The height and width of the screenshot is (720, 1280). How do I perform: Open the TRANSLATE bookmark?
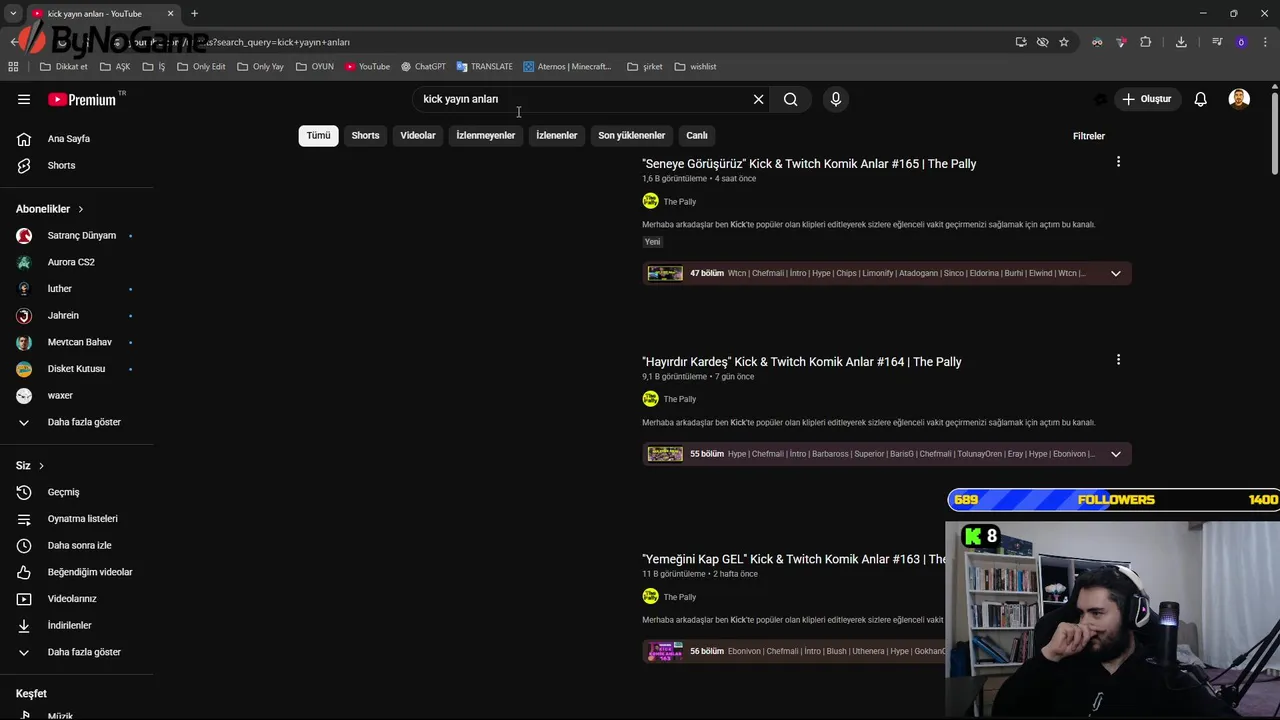coord(484,67)
